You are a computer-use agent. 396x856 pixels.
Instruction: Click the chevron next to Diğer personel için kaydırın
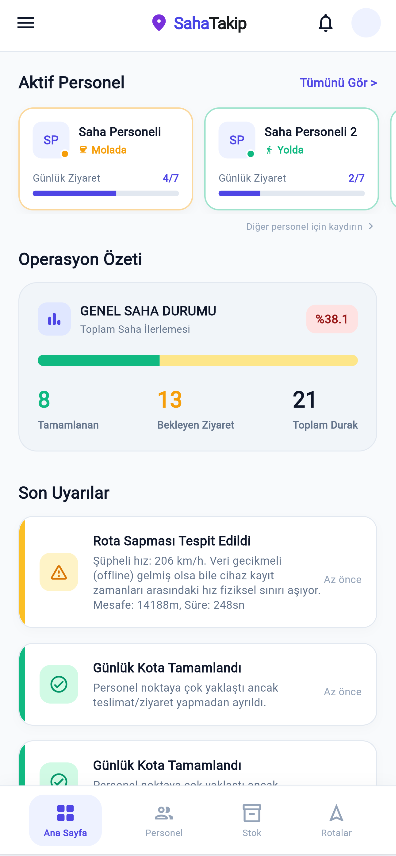point(371,226)
